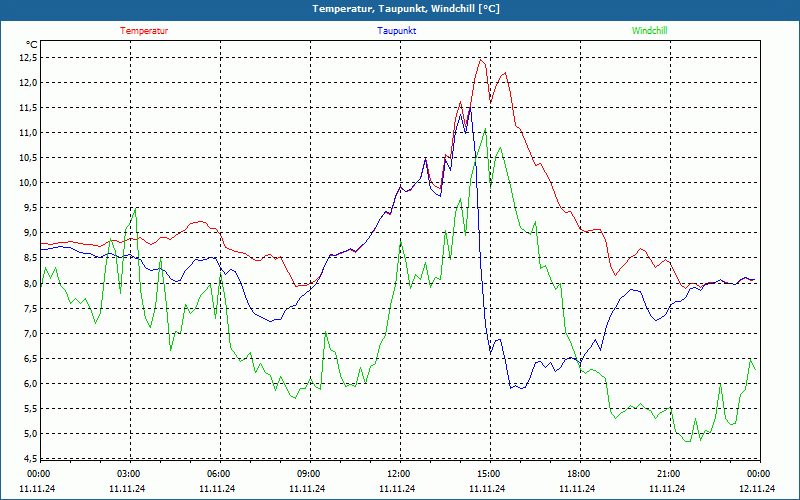Screen dimensions: 800x500
Task: Click the 12:00 time label on X axis
Action: click(398, 474)
